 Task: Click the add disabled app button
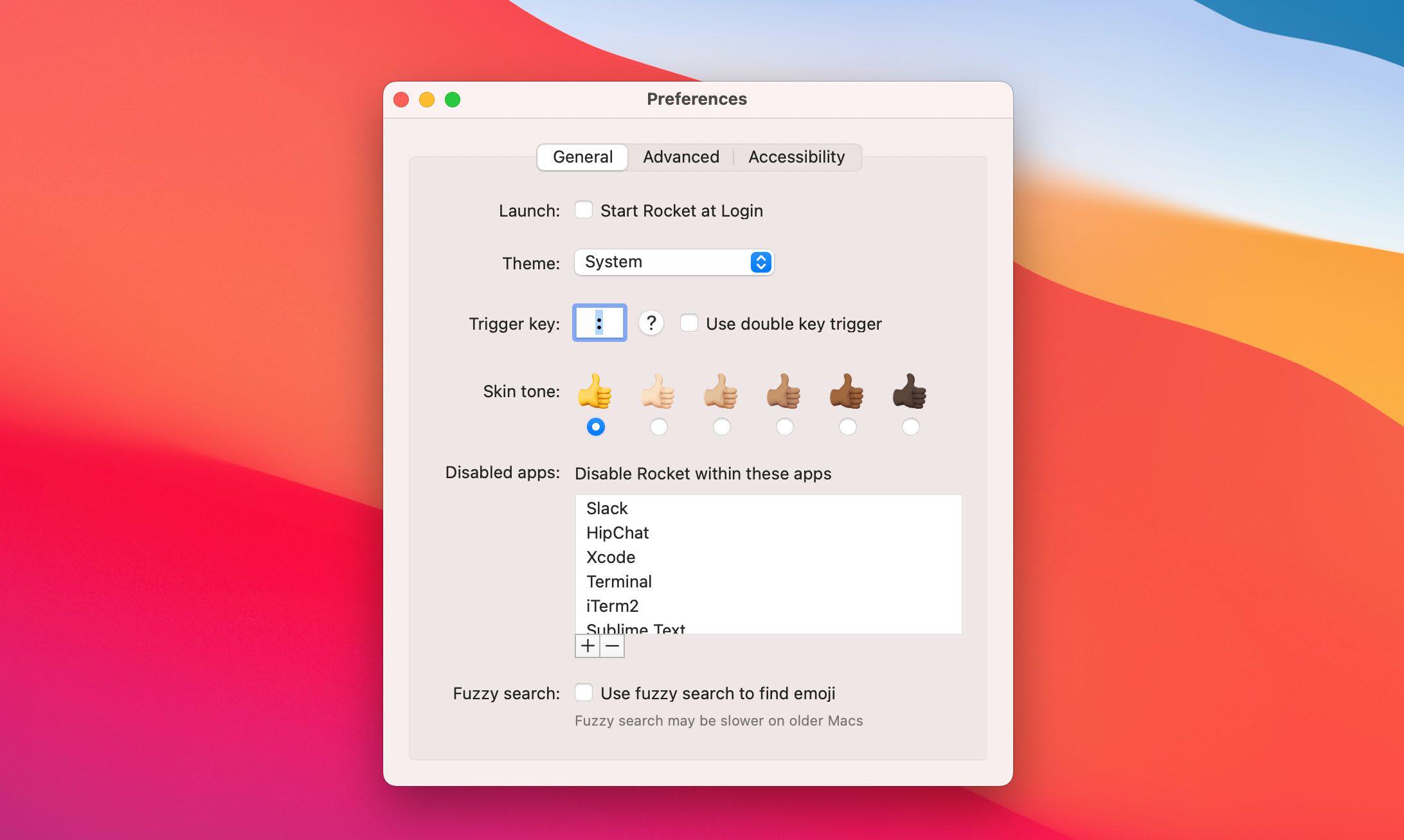point(586,645)
